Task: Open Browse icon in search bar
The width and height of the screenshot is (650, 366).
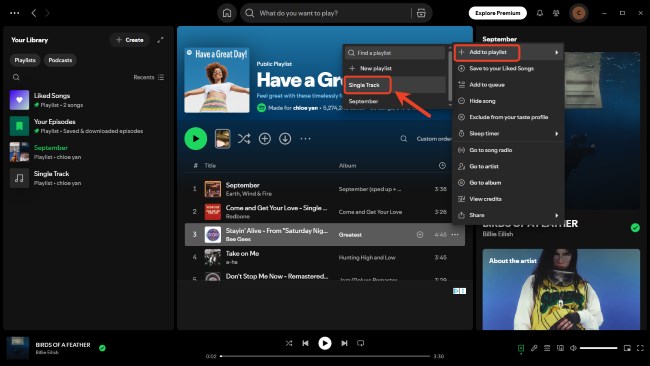Action: 421,13
